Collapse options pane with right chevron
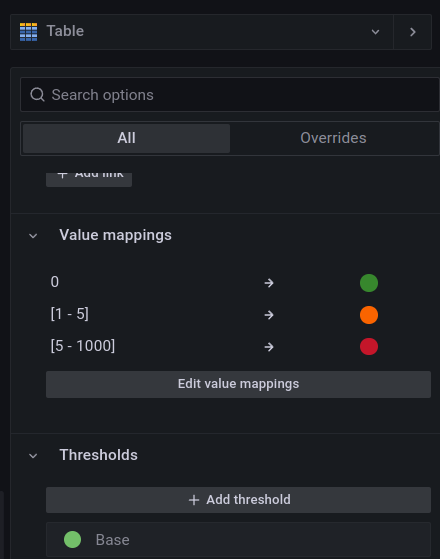The height and width of the screenshot is (559, 440). click(x=413, y=32)
